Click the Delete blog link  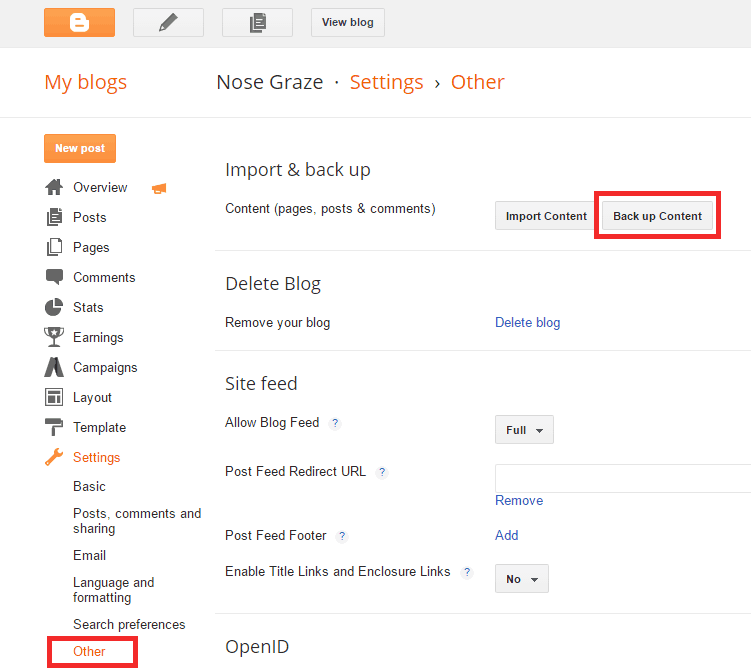pyautogui.click(x=527, y=322)
